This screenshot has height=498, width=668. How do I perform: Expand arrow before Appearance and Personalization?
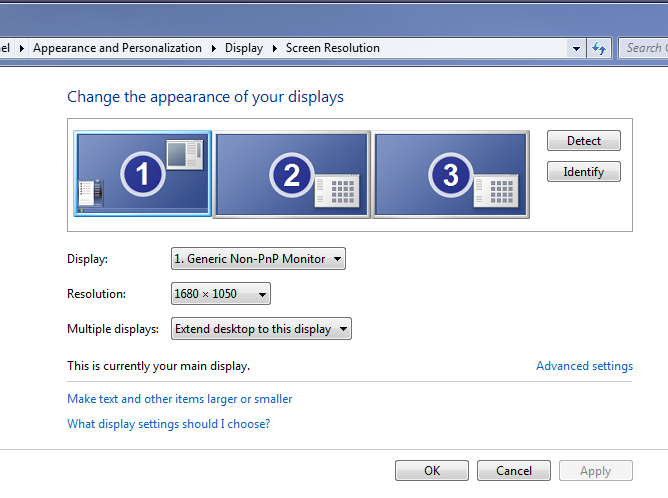[22, 48]
